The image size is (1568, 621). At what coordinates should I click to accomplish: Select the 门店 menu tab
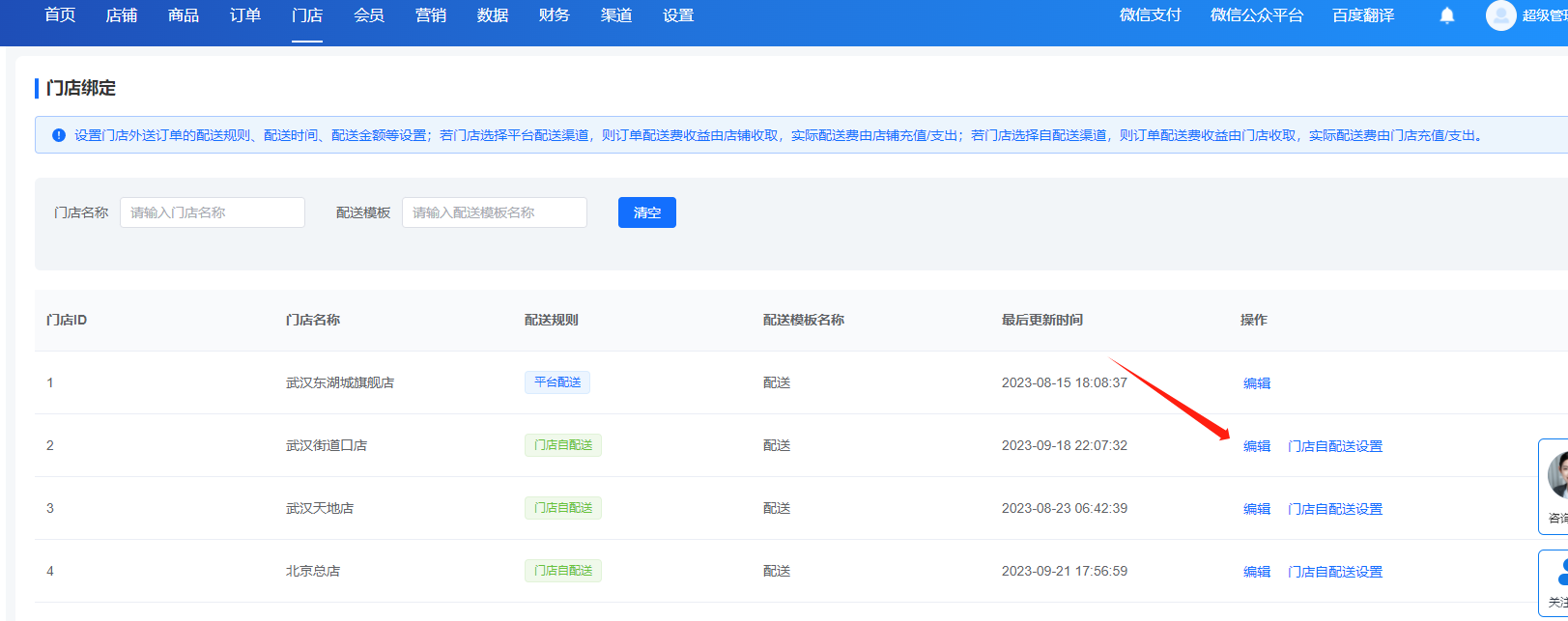point(307,15)
